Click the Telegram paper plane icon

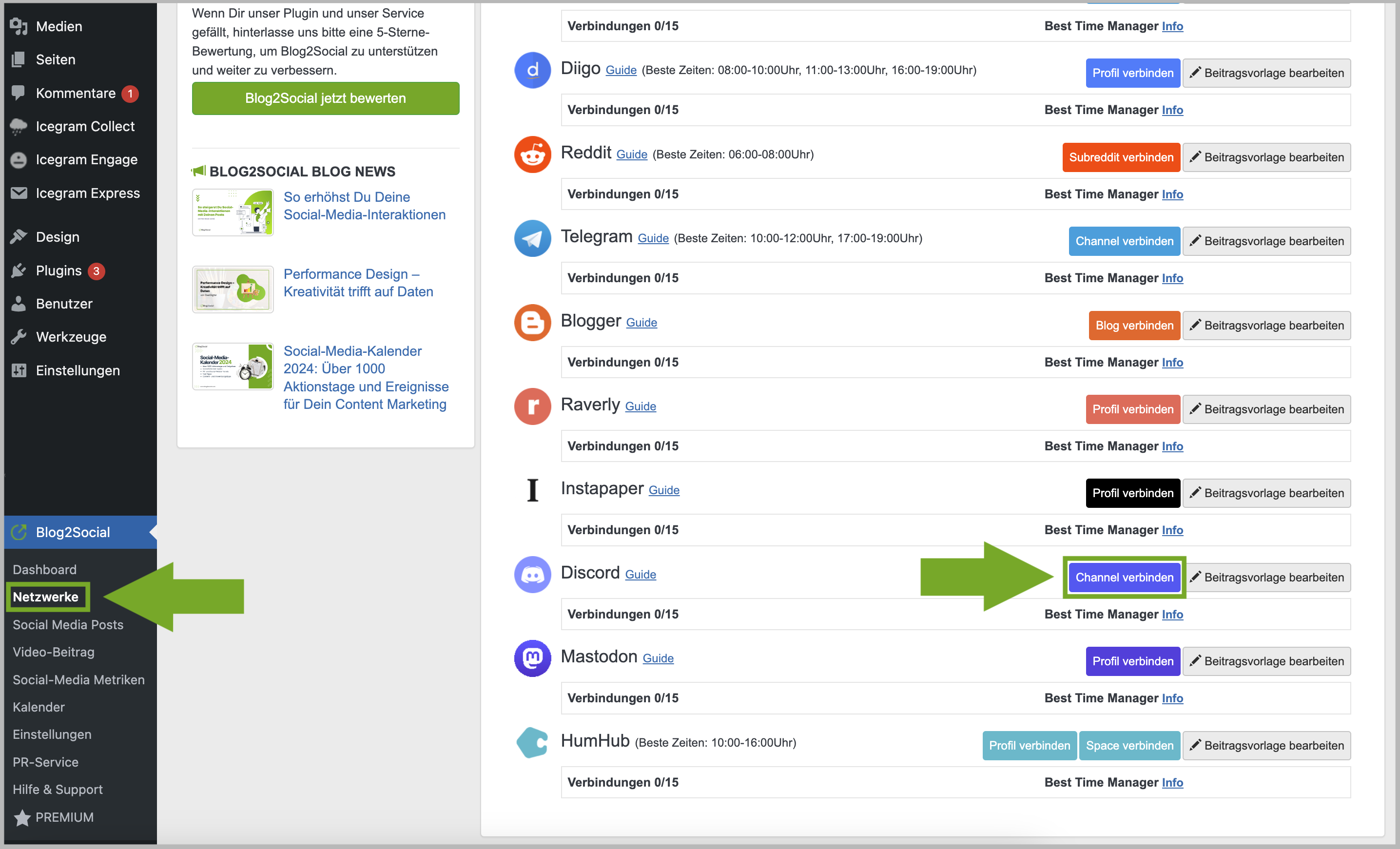coord(532,238)
